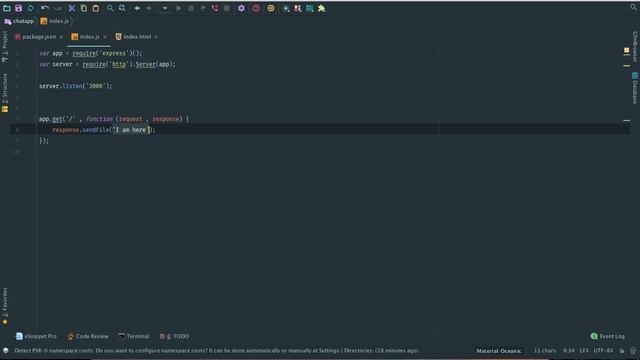This screenshot has height=360, width=640.
Task: Open the Favorites tool window
Action: [x=5, y=306]
